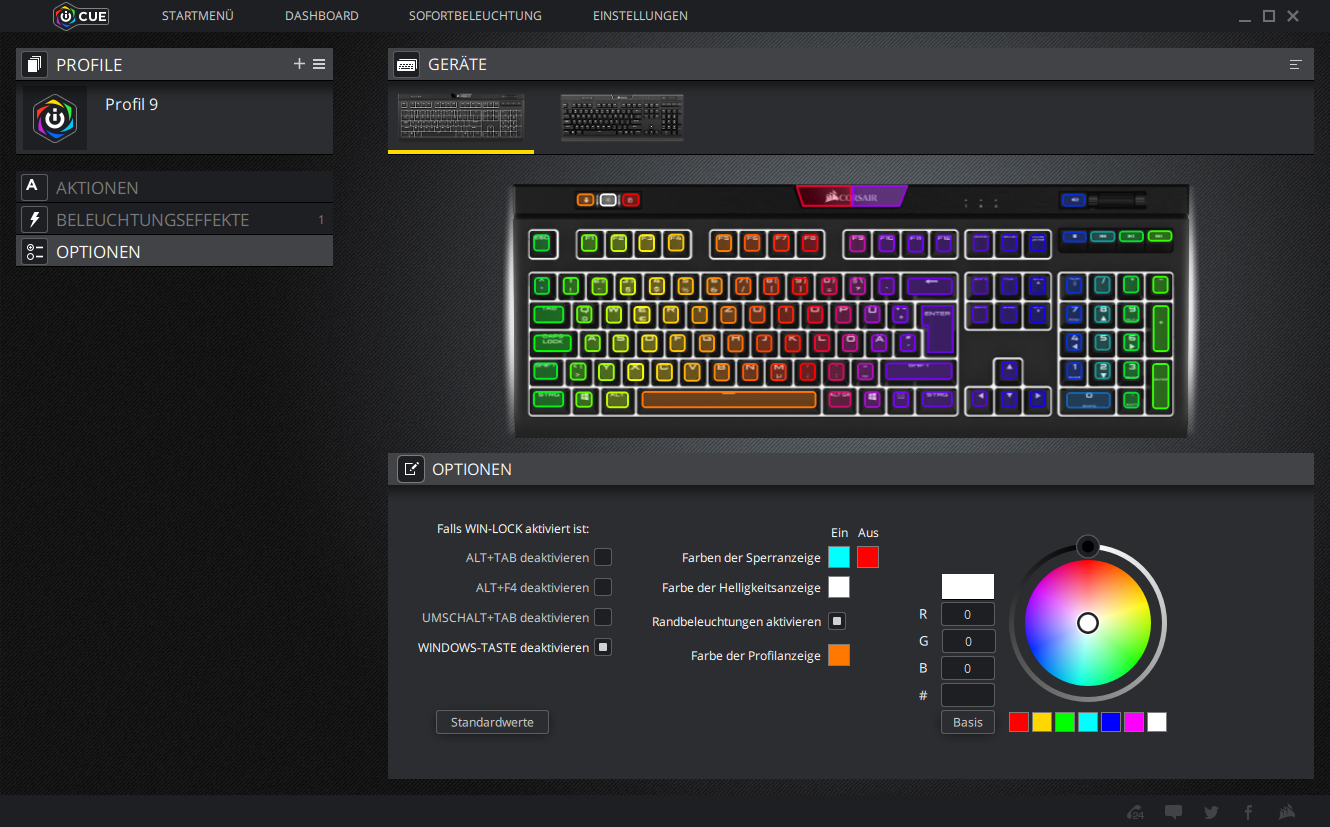This screenshot has height=827, width=1330.
Task: Click the lightning icon for Beleuchtungseffekte
Action: click(33, 219)
